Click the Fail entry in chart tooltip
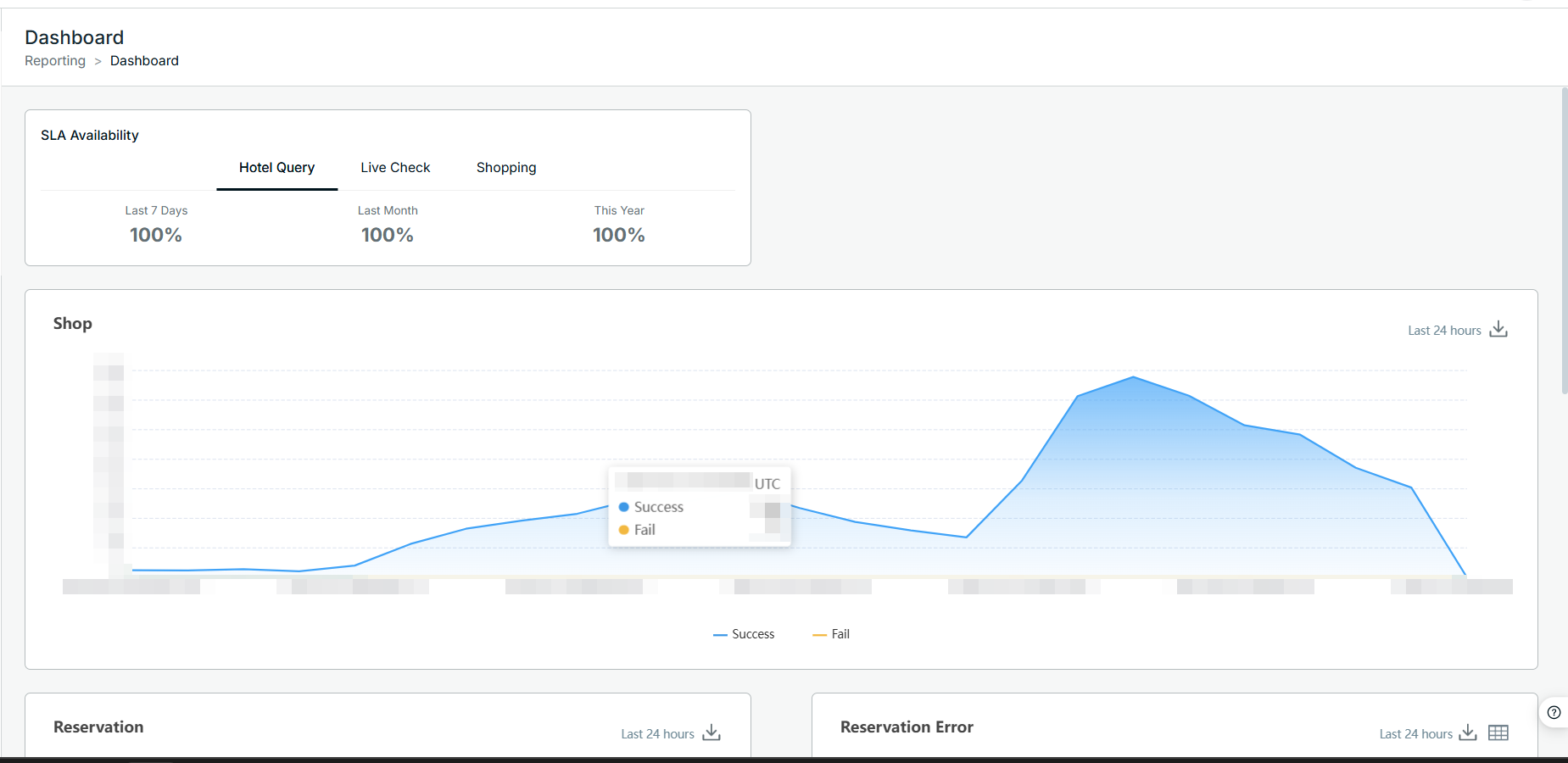1568x763 pixels. click(637, 530)
